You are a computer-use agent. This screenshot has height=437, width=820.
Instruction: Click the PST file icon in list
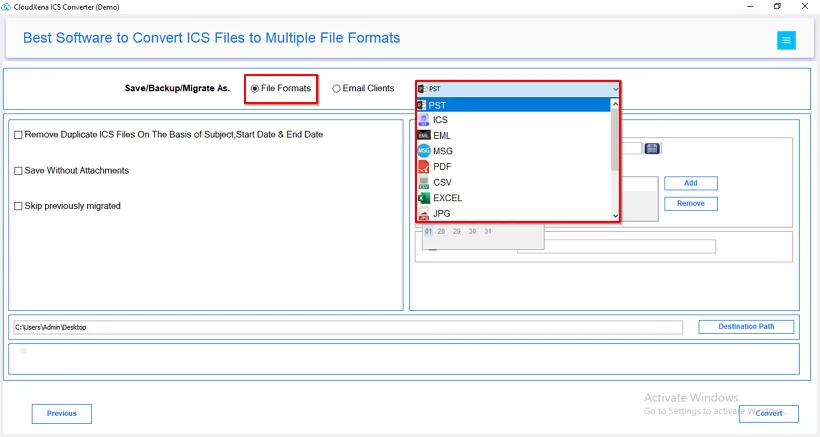[x=422, y=105]
